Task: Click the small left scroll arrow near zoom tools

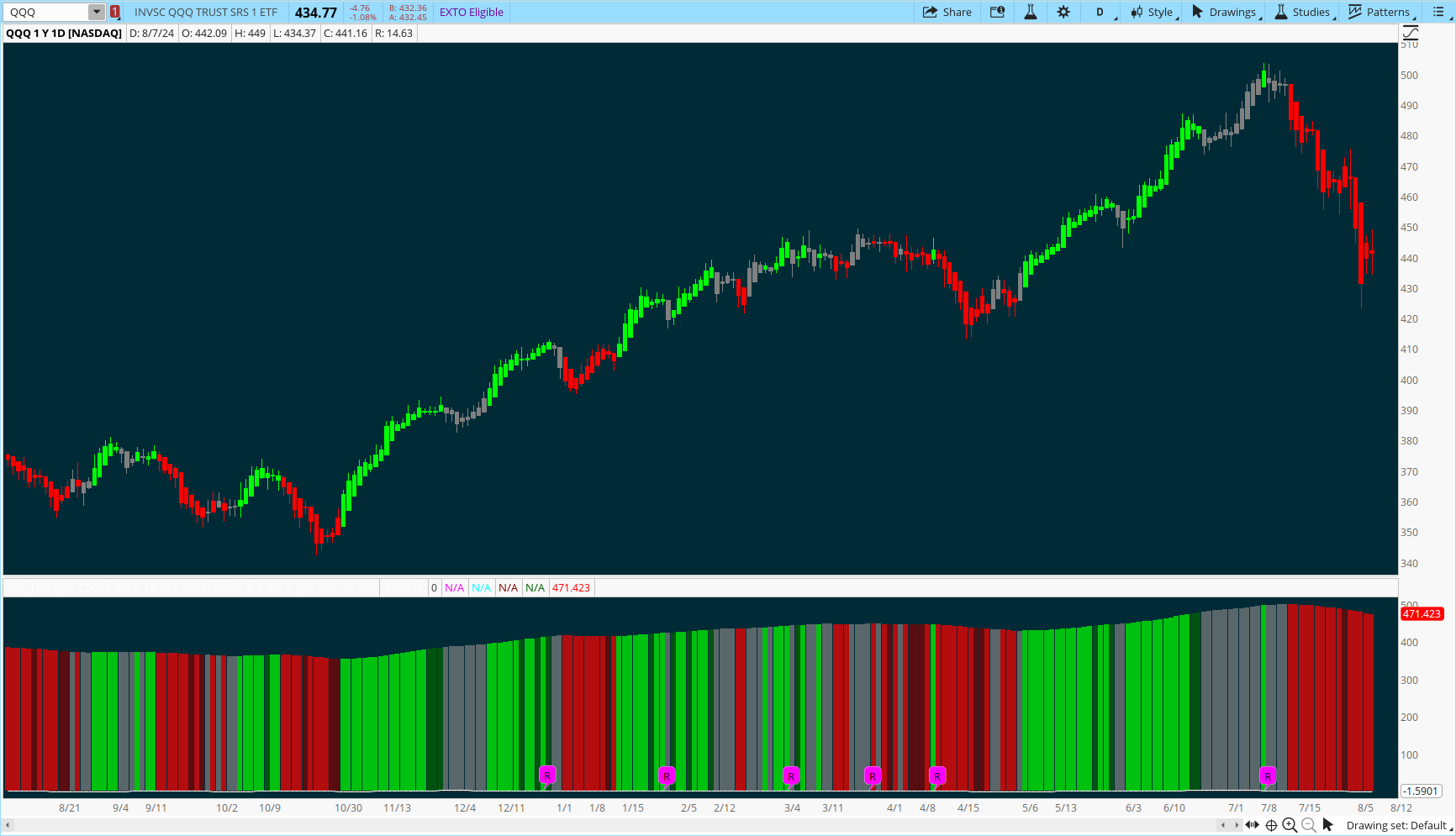Action: click(1223, 825)
